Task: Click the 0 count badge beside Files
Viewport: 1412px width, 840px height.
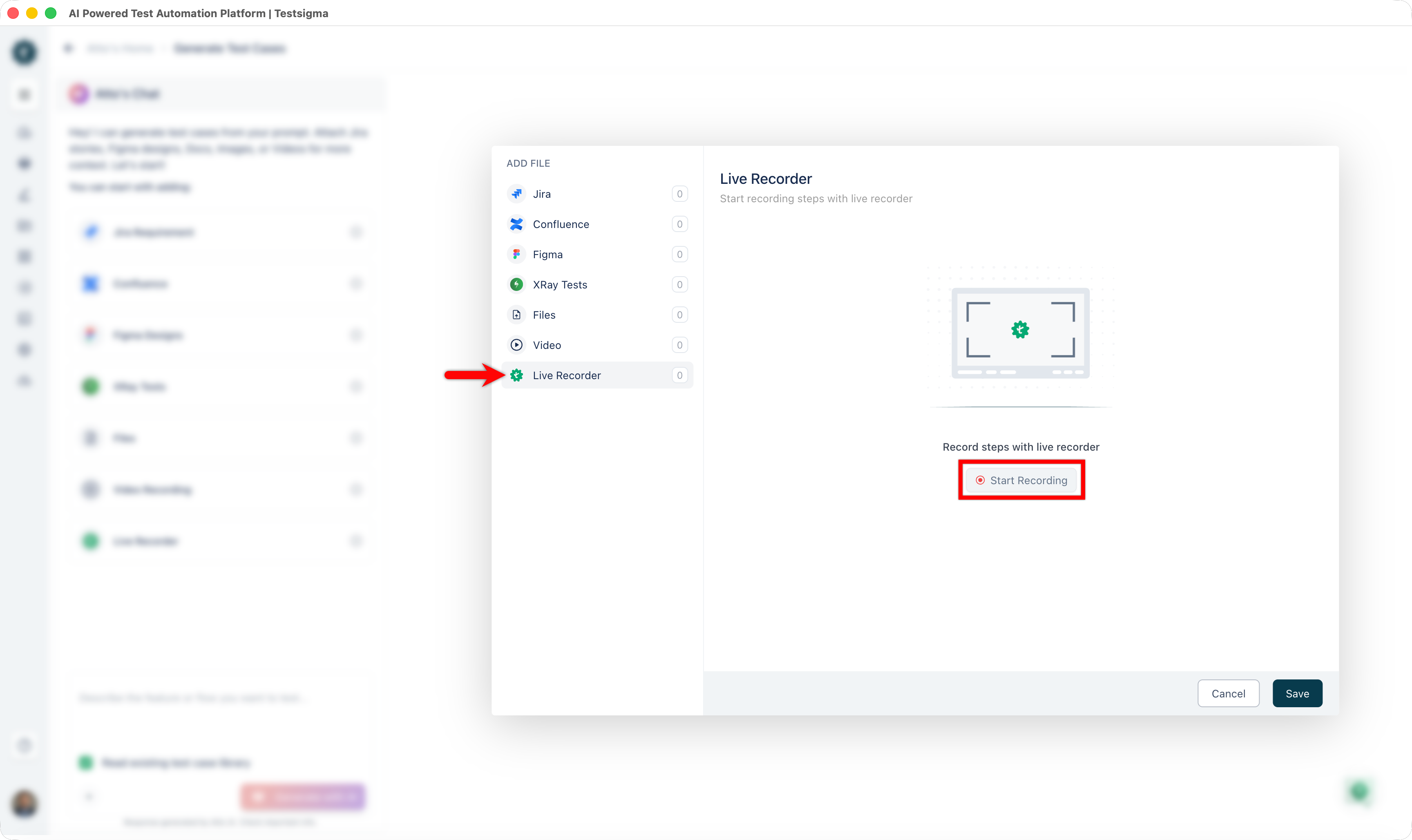Action: (x=680, y=315)
